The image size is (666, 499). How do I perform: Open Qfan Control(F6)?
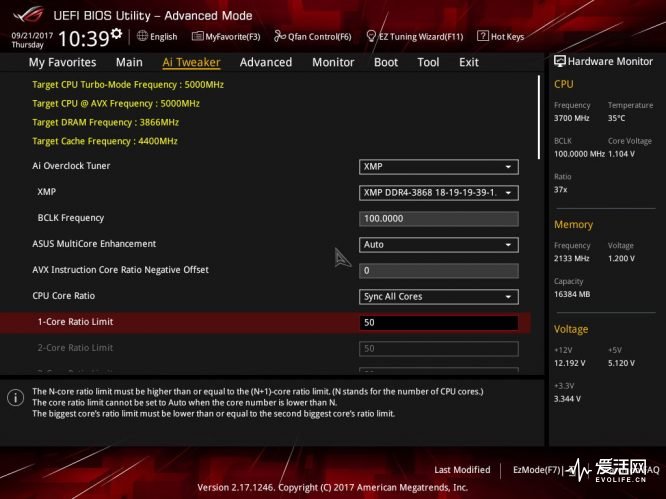319,37
